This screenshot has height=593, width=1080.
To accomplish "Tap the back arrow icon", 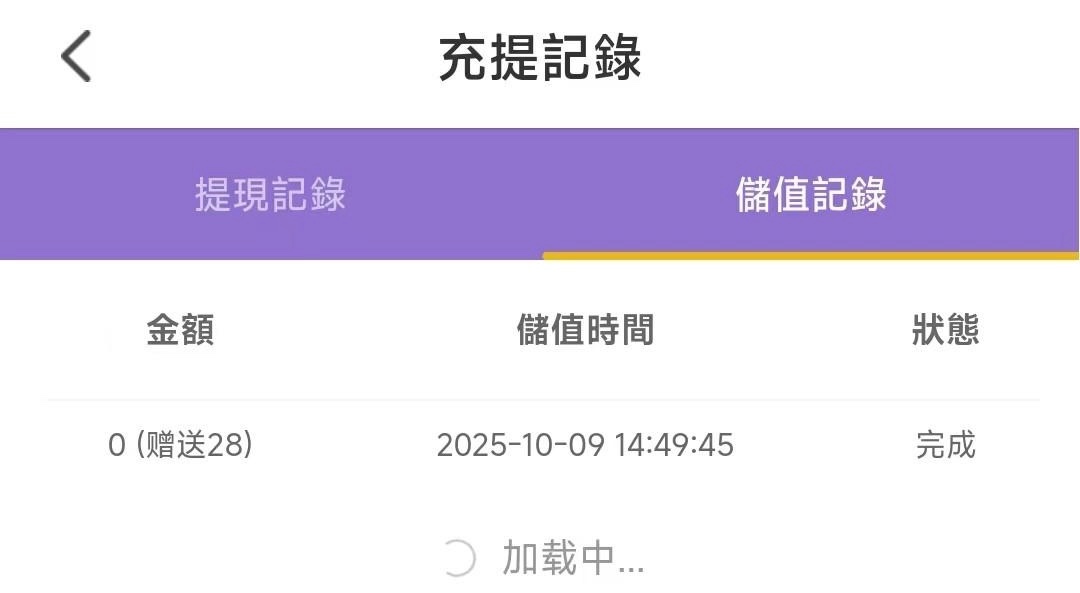I will tap(76, 56).
